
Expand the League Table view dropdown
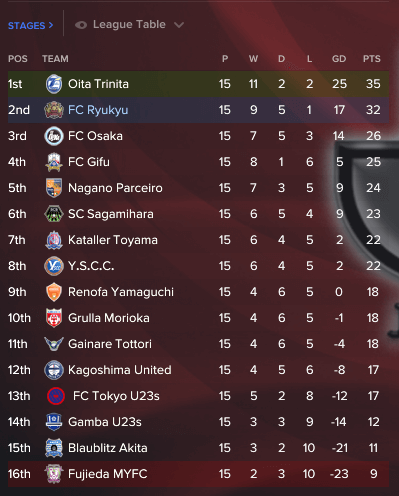(x=129, y=25)
